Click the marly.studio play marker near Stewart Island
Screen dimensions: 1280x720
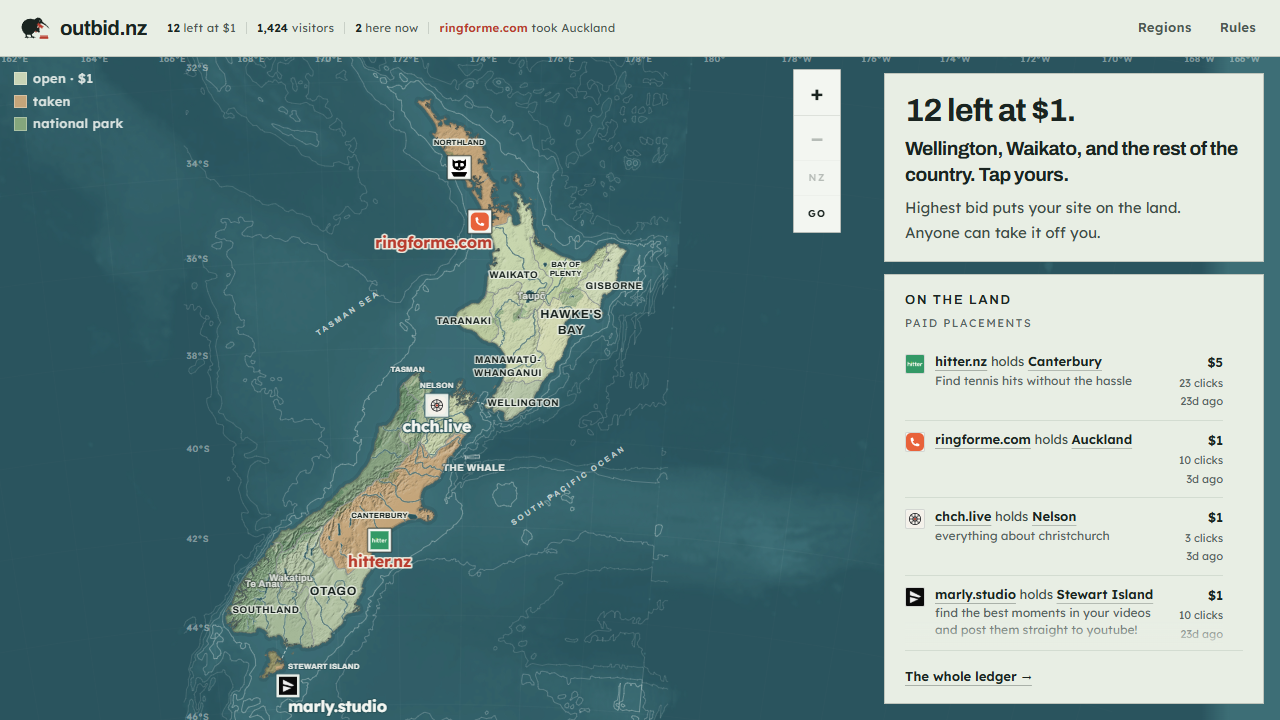[x=287, y=685]
